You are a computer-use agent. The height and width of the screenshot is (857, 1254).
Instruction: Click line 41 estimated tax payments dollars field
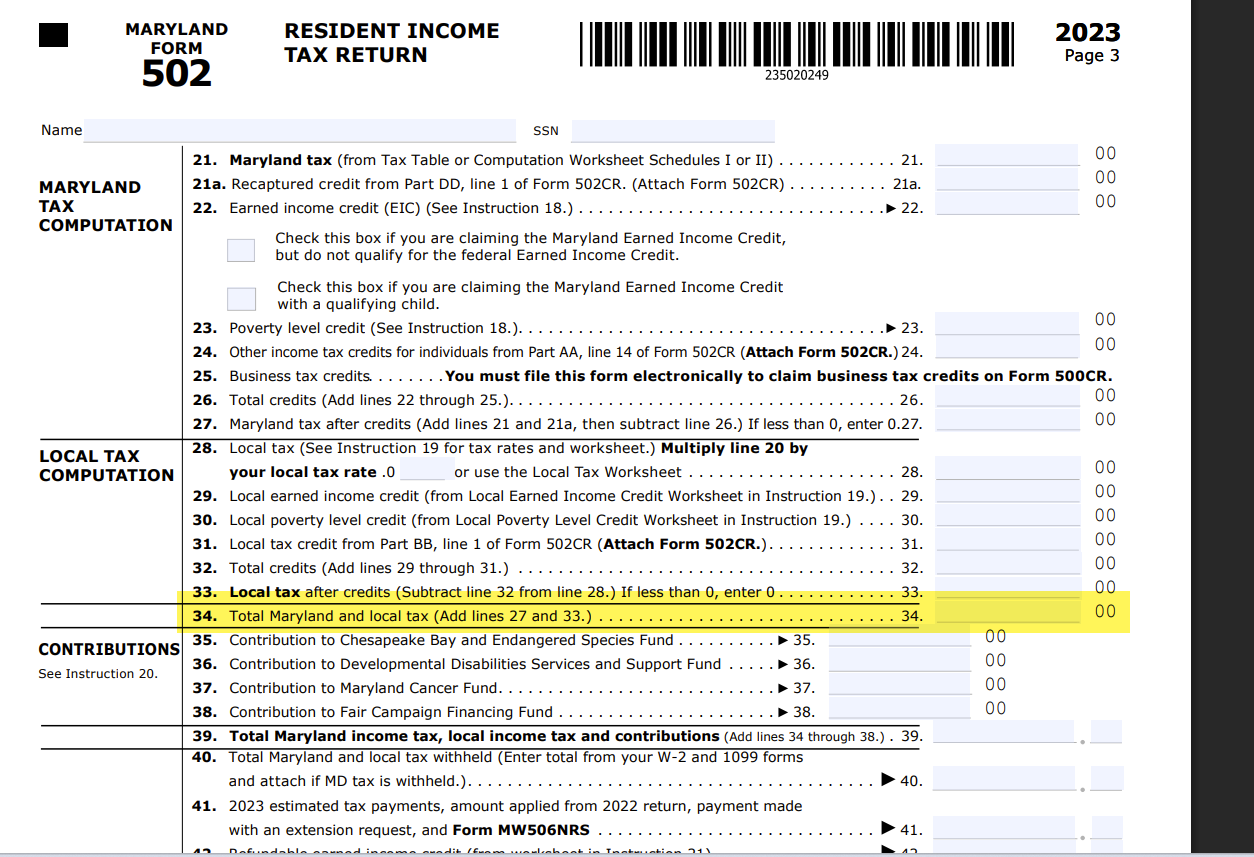[x=1004, y=827]
